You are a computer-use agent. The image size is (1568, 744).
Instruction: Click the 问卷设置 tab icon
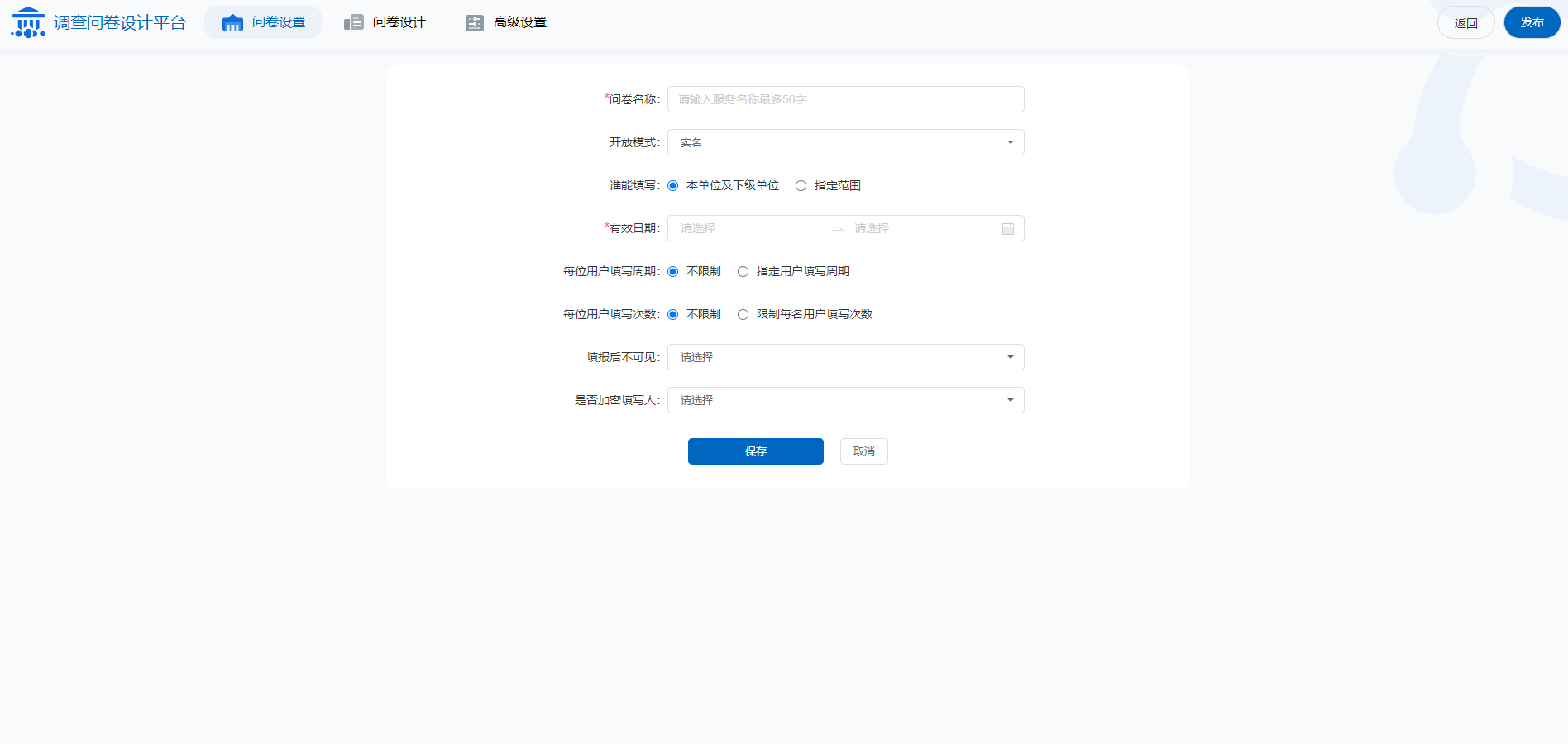pyautogui.click(x=232, y=22)
